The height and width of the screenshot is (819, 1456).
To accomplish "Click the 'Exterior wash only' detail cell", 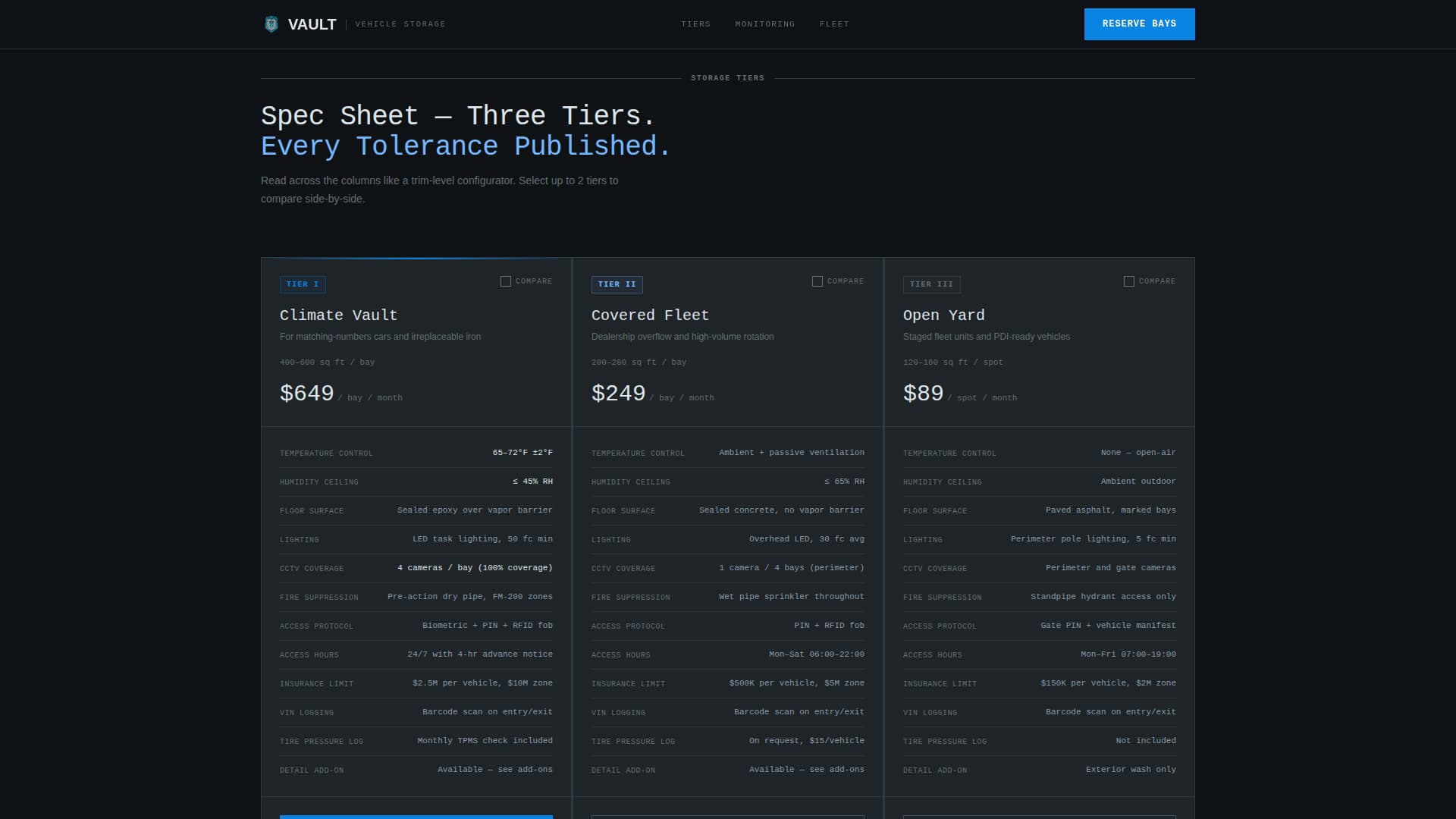I will (x=1130, y=768).
